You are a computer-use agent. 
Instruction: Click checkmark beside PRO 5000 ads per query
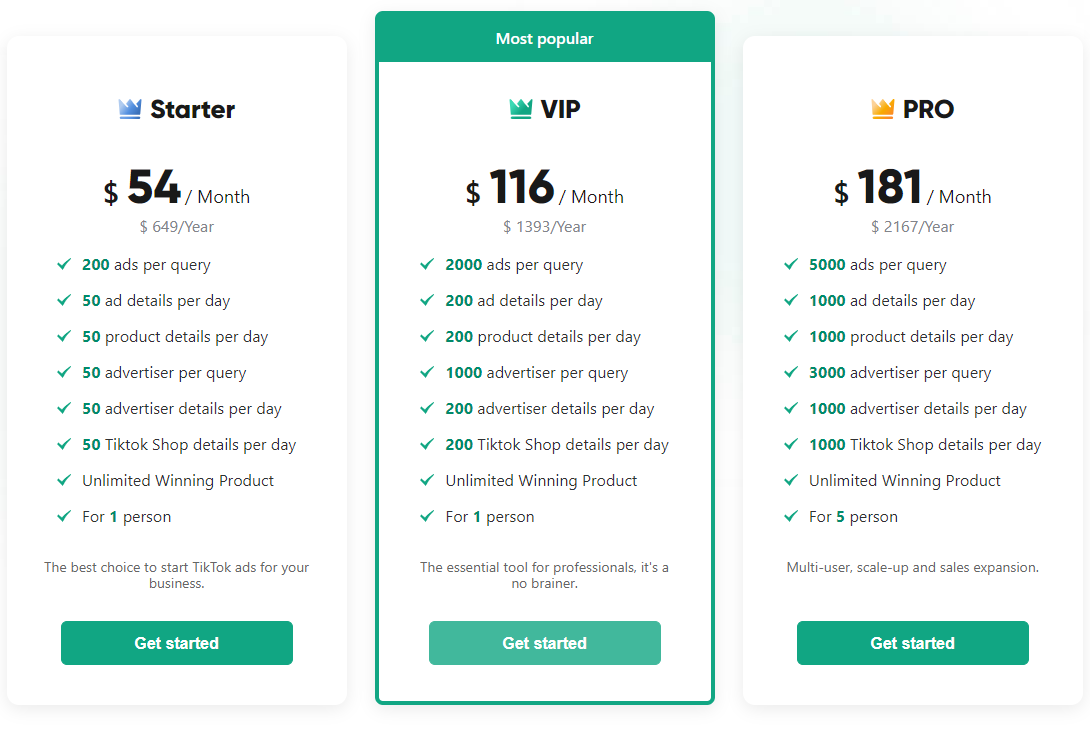791,264
